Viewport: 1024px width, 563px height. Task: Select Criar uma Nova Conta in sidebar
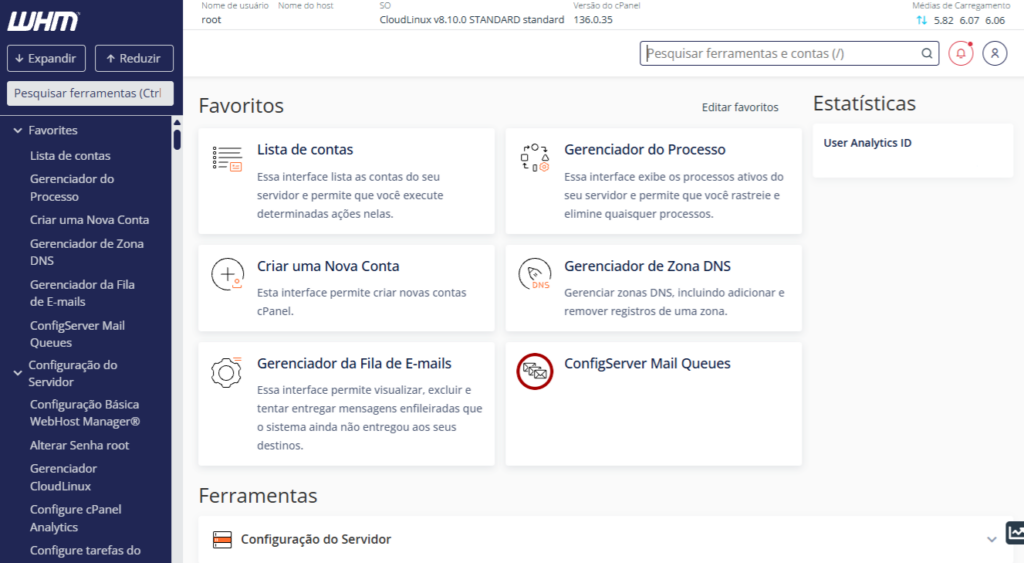pyautogui.click(x=89, y=220)
